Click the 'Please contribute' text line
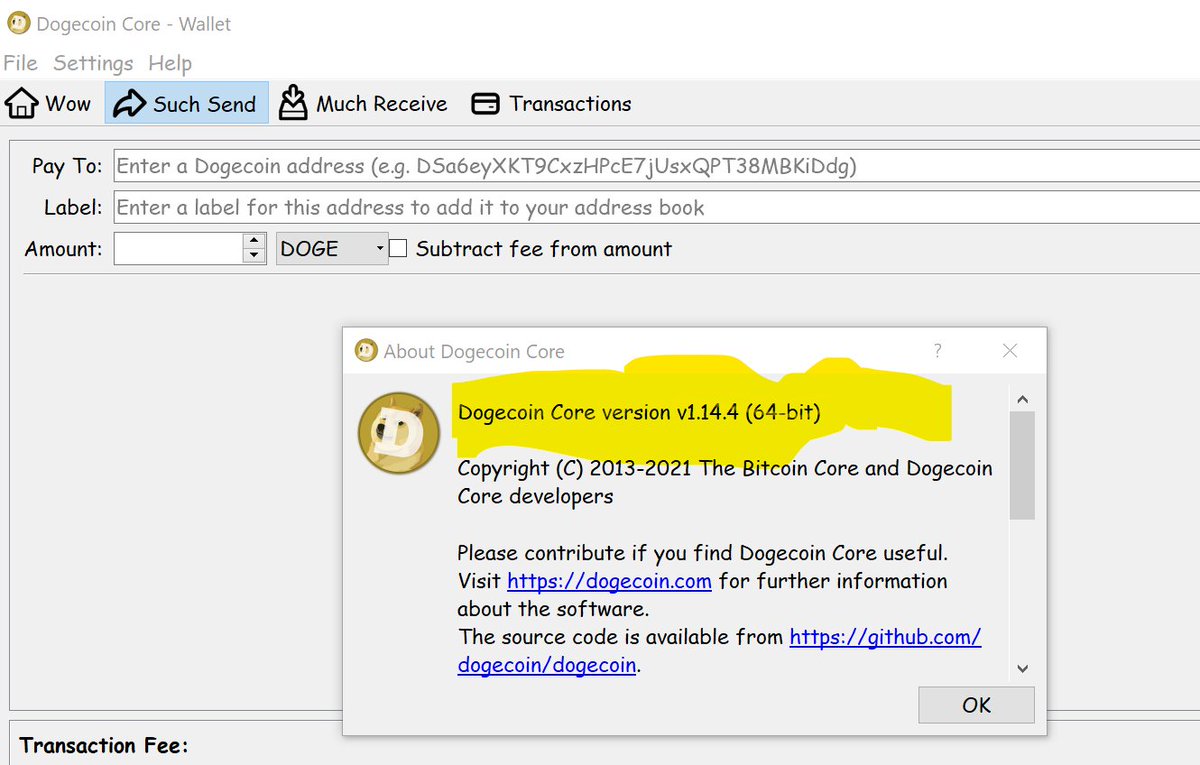 (x=703, y=553)
